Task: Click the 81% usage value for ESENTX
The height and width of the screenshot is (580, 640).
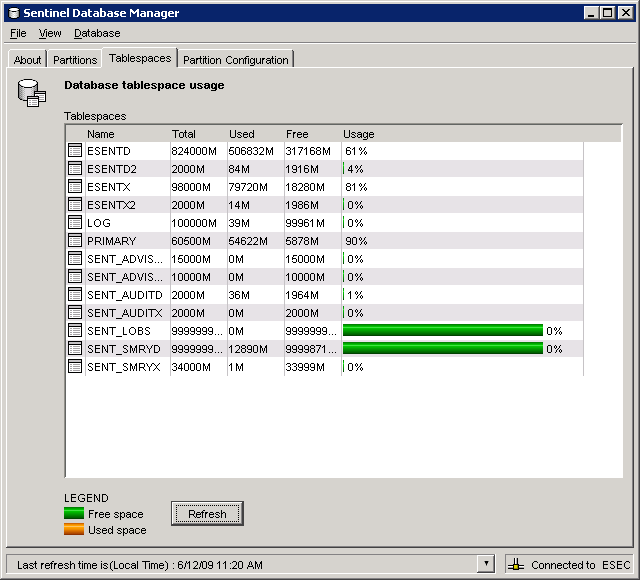Action: pos(356,187)
